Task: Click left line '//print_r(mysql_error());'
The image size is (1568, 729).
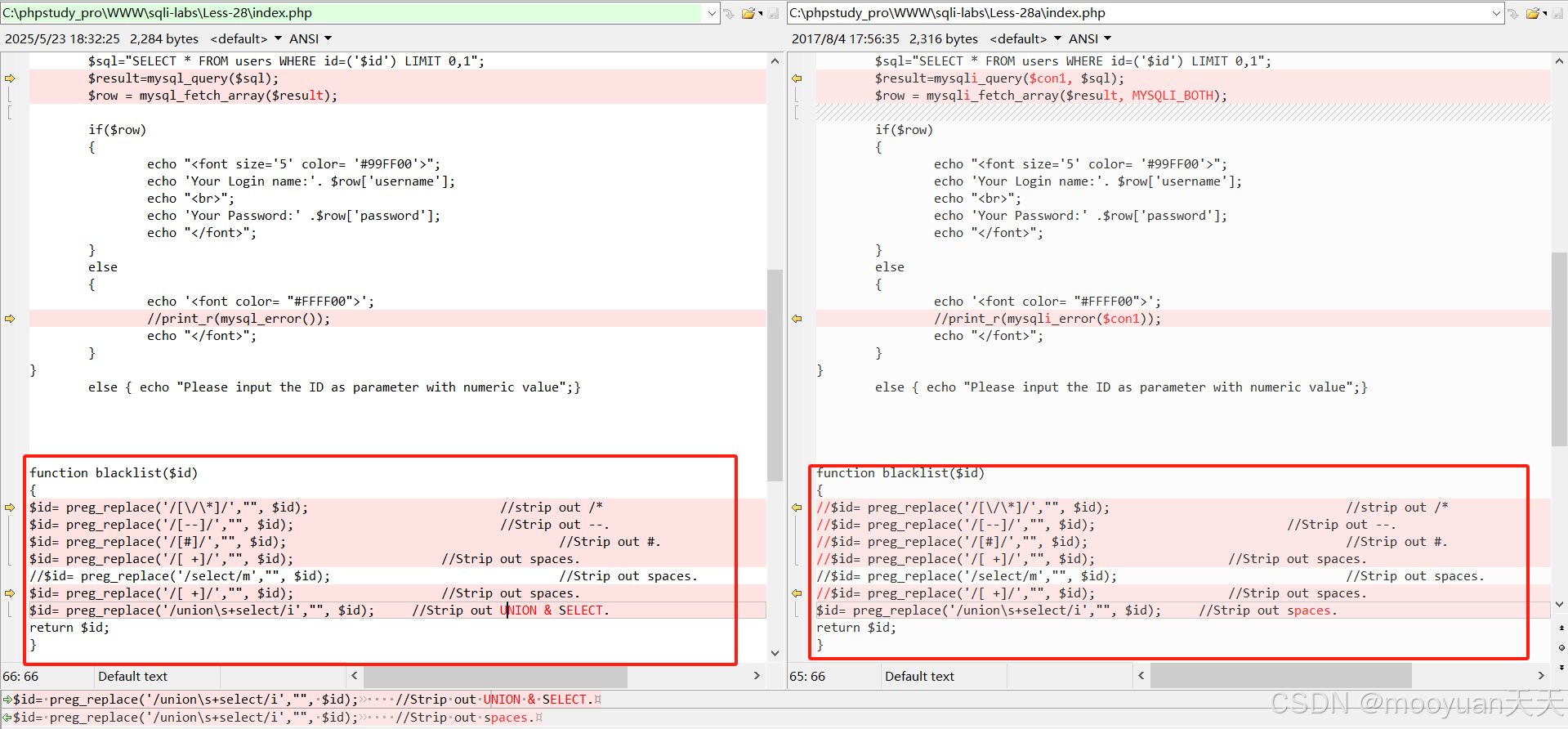Action: [239, 319]
